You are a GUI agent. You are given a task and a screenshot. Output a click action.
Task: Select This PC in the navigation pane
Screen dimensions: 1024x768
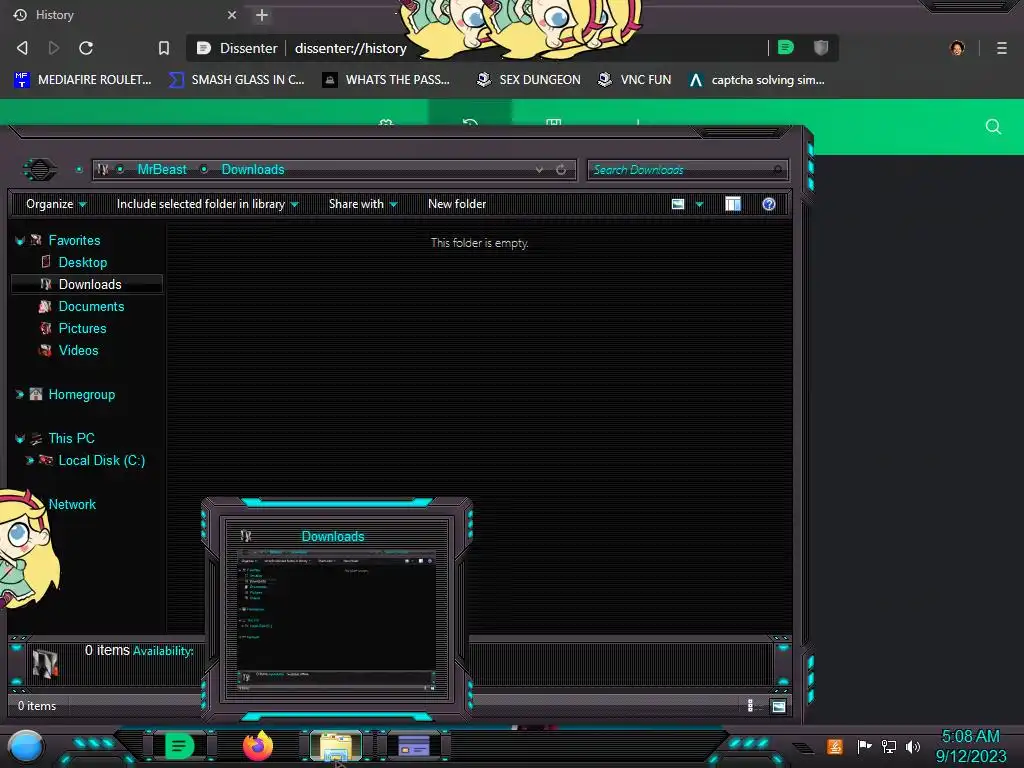[71, 438]
